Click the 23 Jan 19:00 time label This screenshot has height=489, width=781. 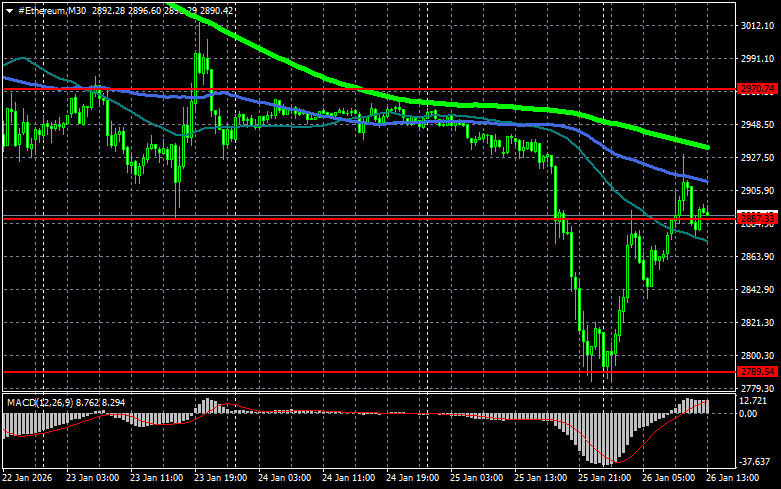coord(221,478)
